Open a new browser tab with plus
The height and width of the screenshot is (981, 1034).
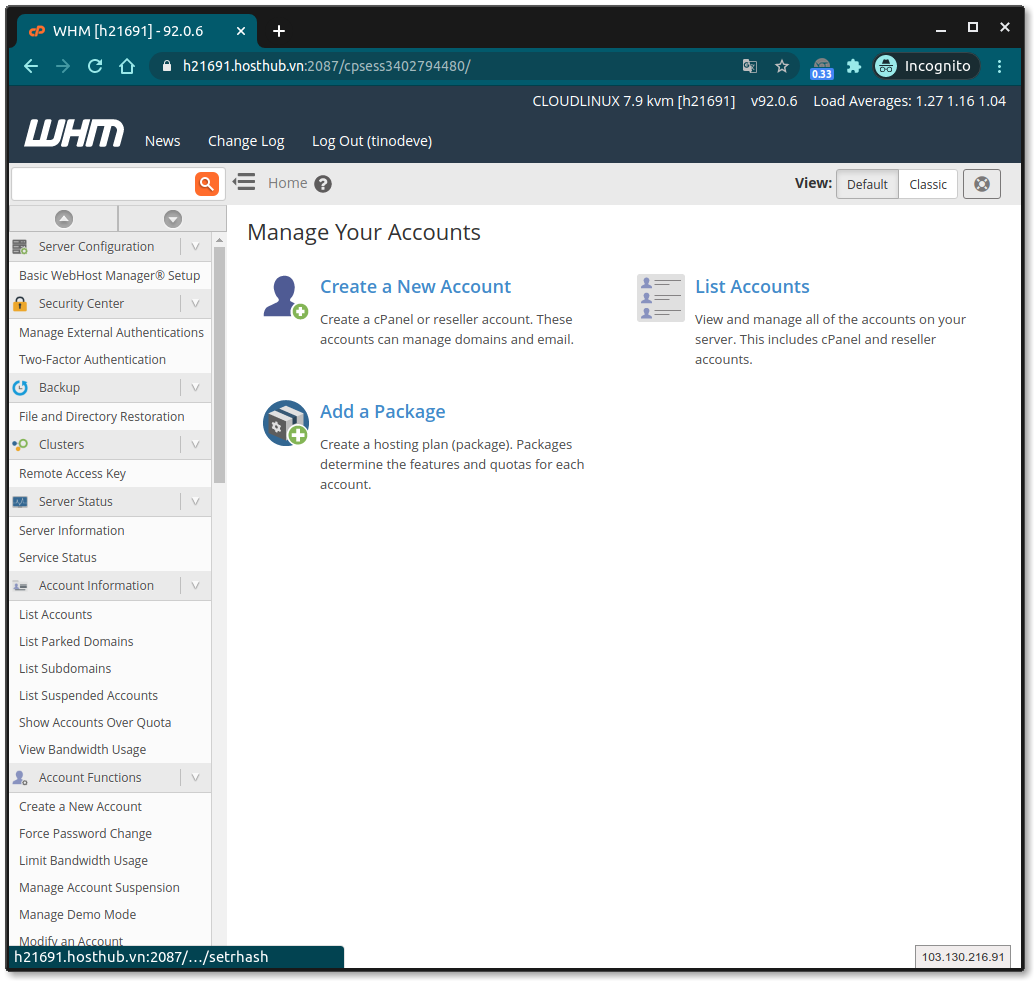[x=279, y=31]
